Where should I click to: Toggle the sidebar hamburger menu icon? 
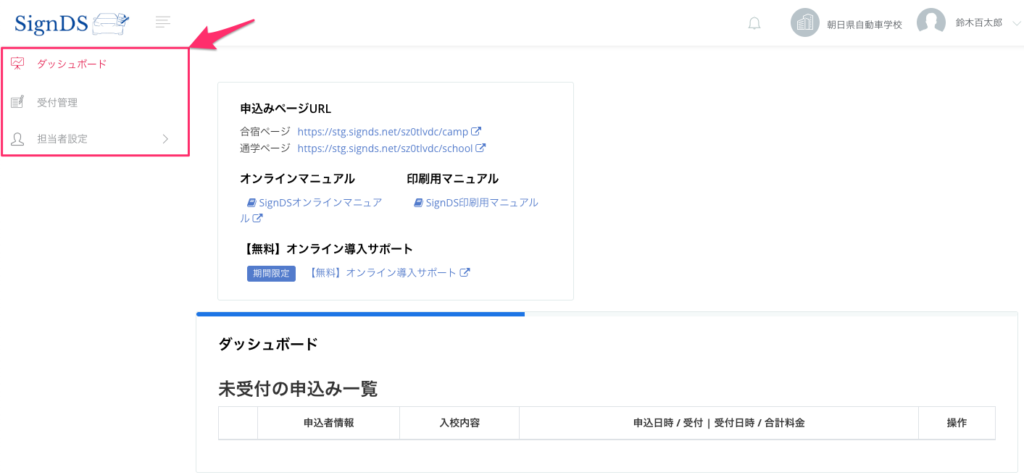click(x=164, y=22)
